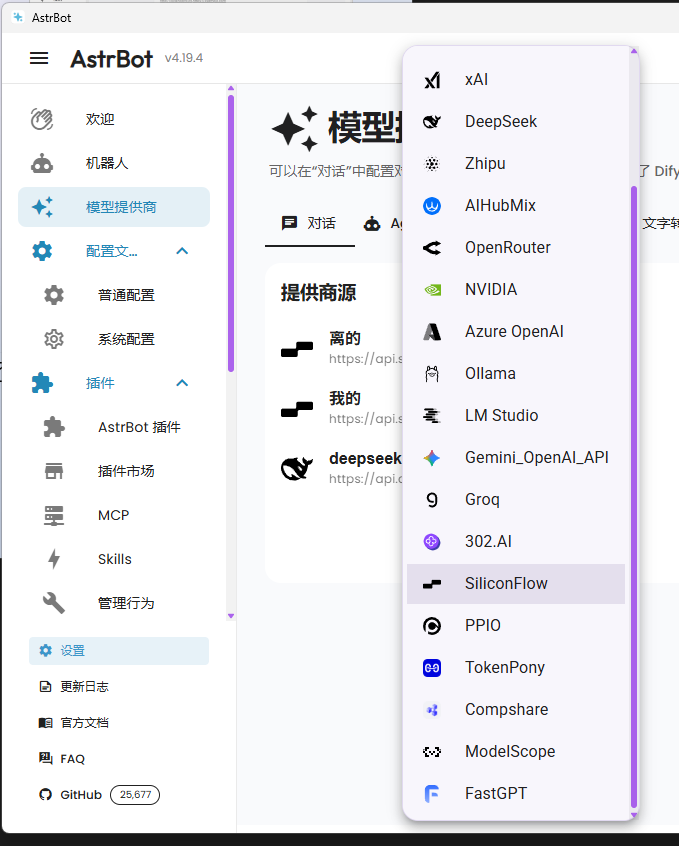Click the Groq logo icon
The image size is (679, 846).
click(x=432, y=500)
